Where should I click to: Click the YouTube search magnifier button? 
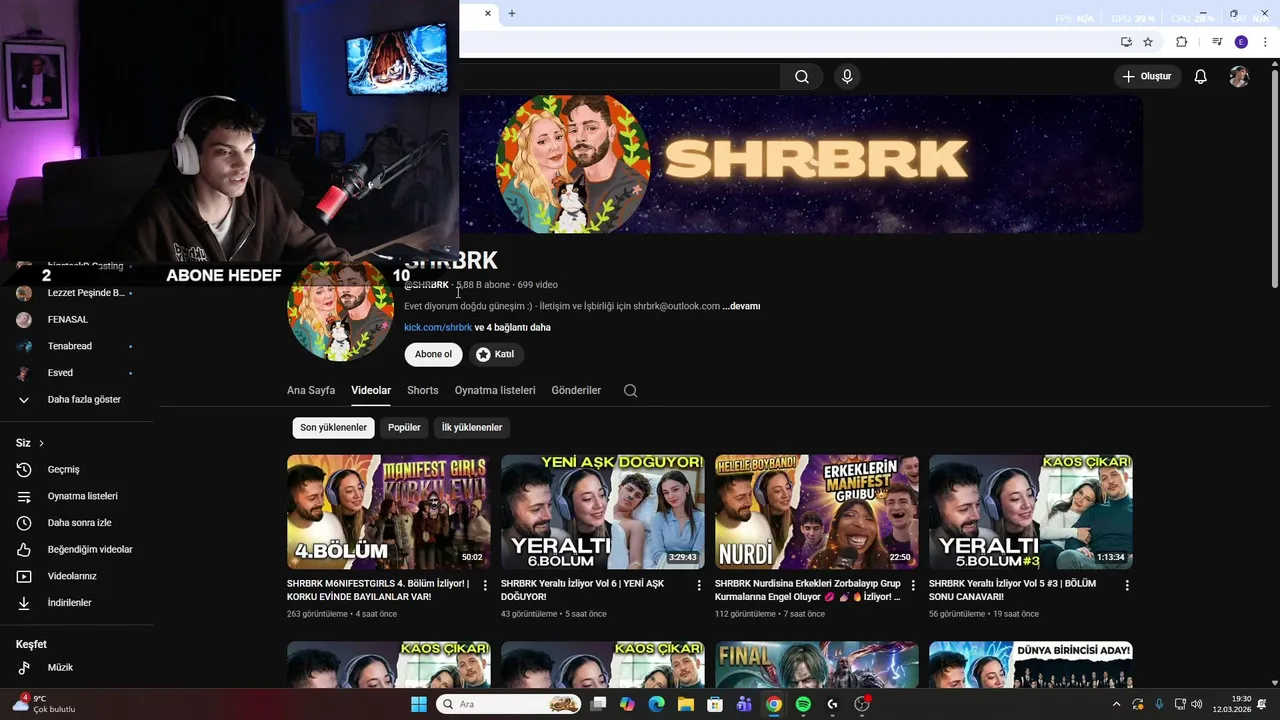[x=802, y=77]
